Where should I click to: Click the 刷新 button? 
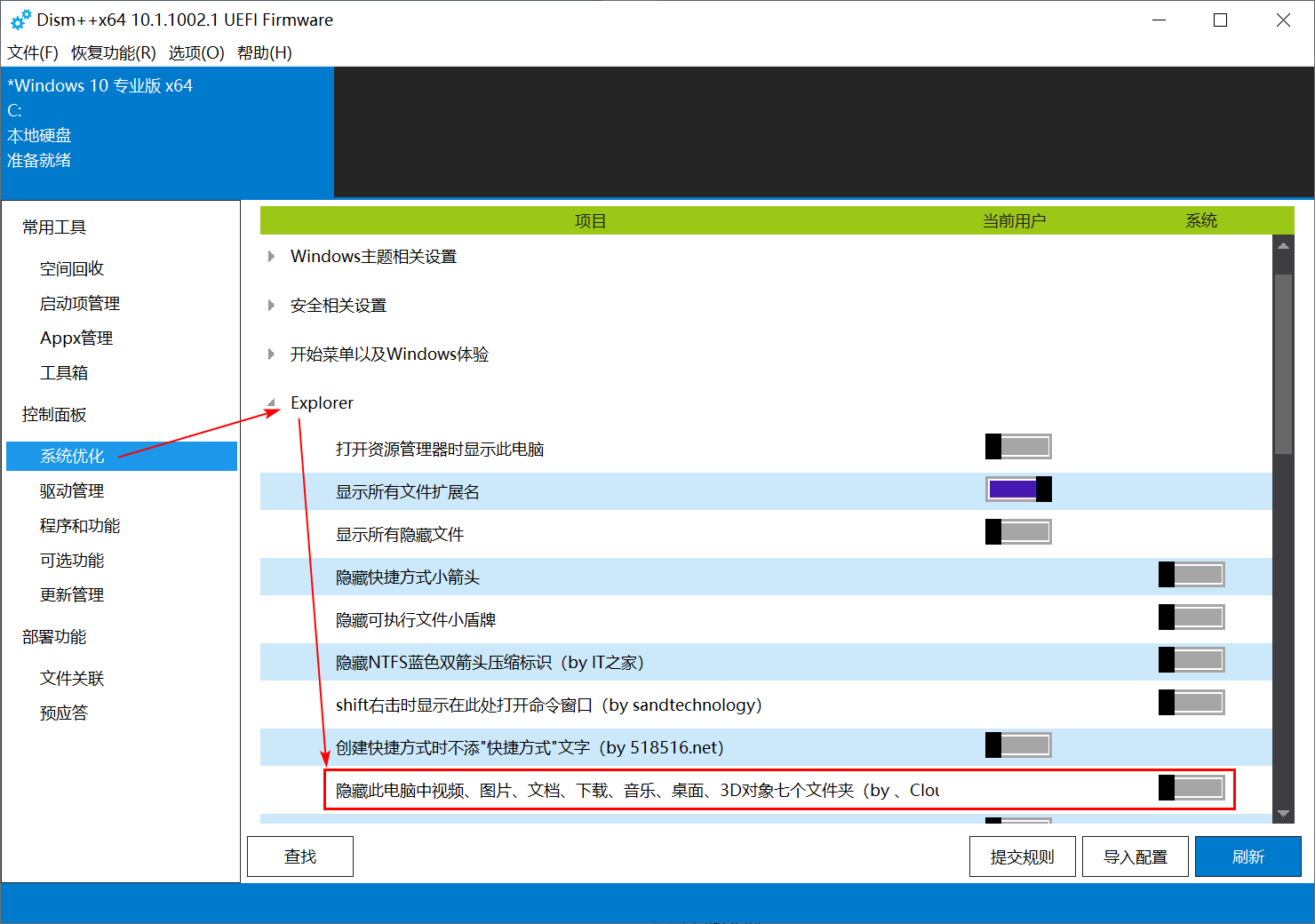click(x=1248, y=856)
